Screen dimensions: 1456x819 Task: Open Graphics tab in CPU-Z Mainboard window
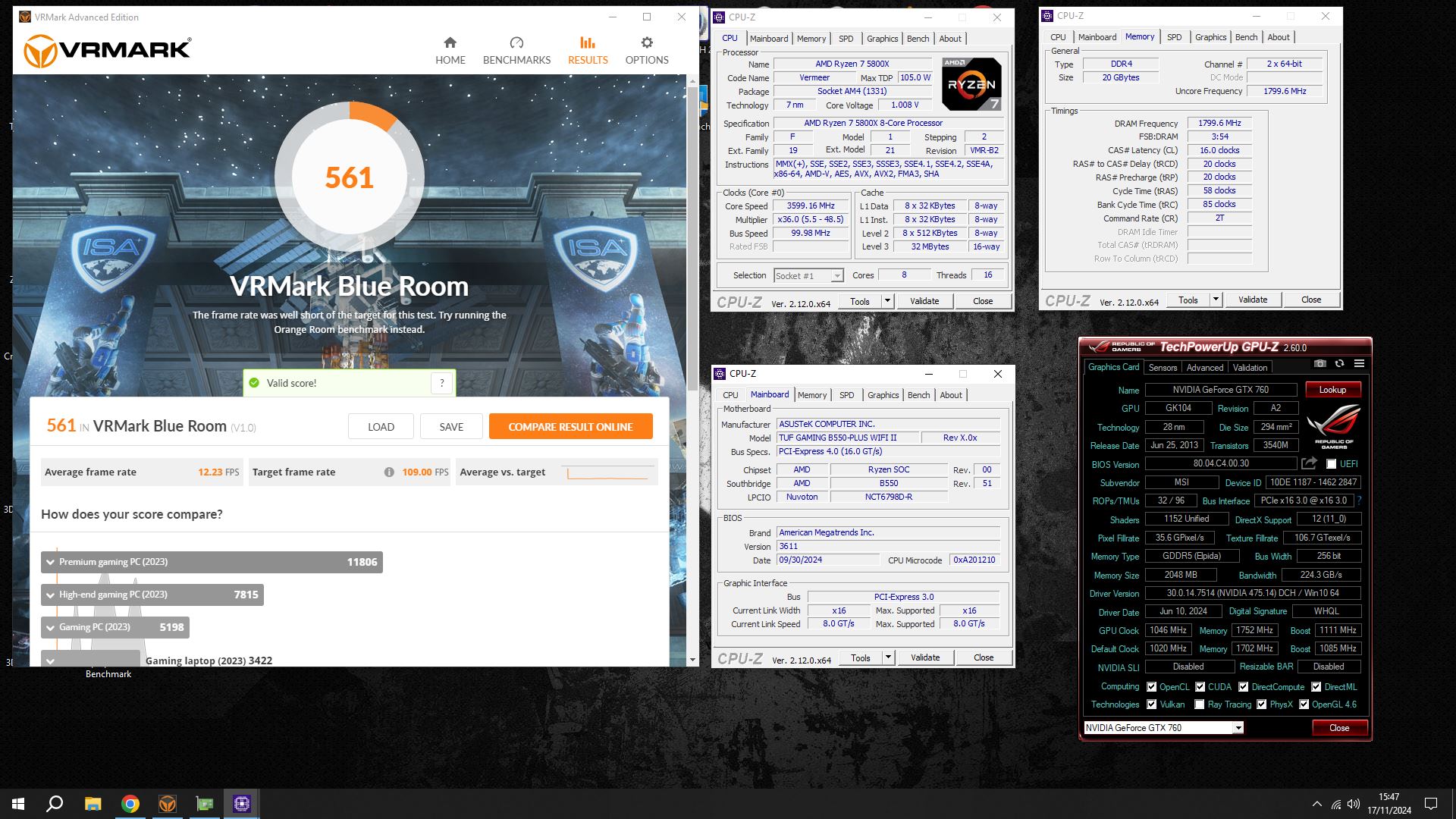click(x=883, y=395)
